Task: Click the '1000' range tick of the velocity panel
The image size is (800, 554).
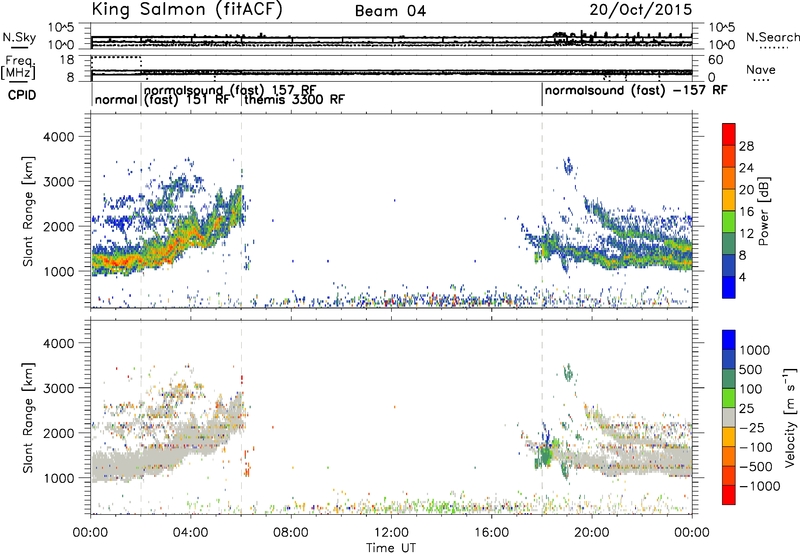Action: [58, 478]
